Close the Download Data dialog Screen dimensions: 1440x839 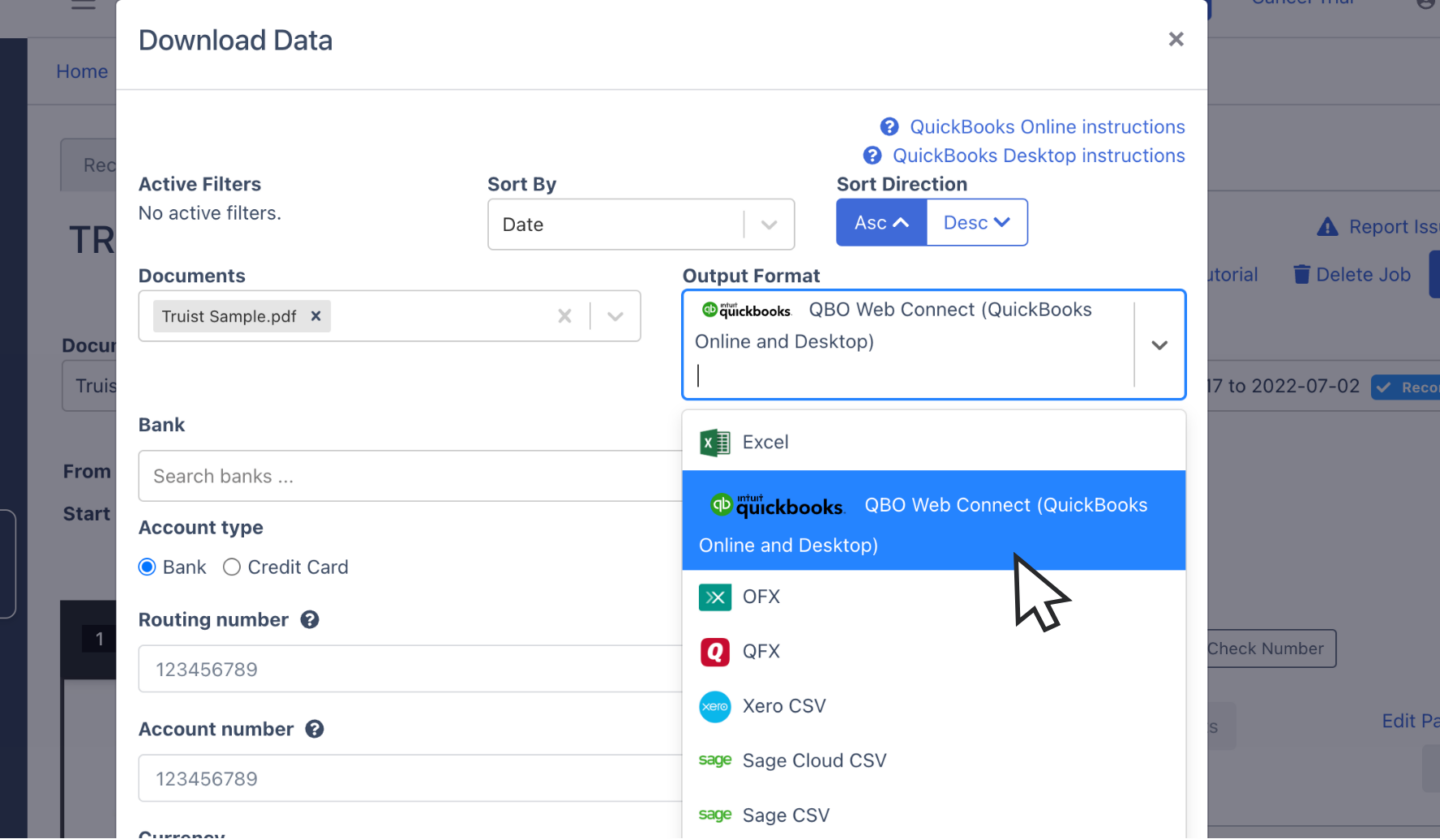[1176, 39]
